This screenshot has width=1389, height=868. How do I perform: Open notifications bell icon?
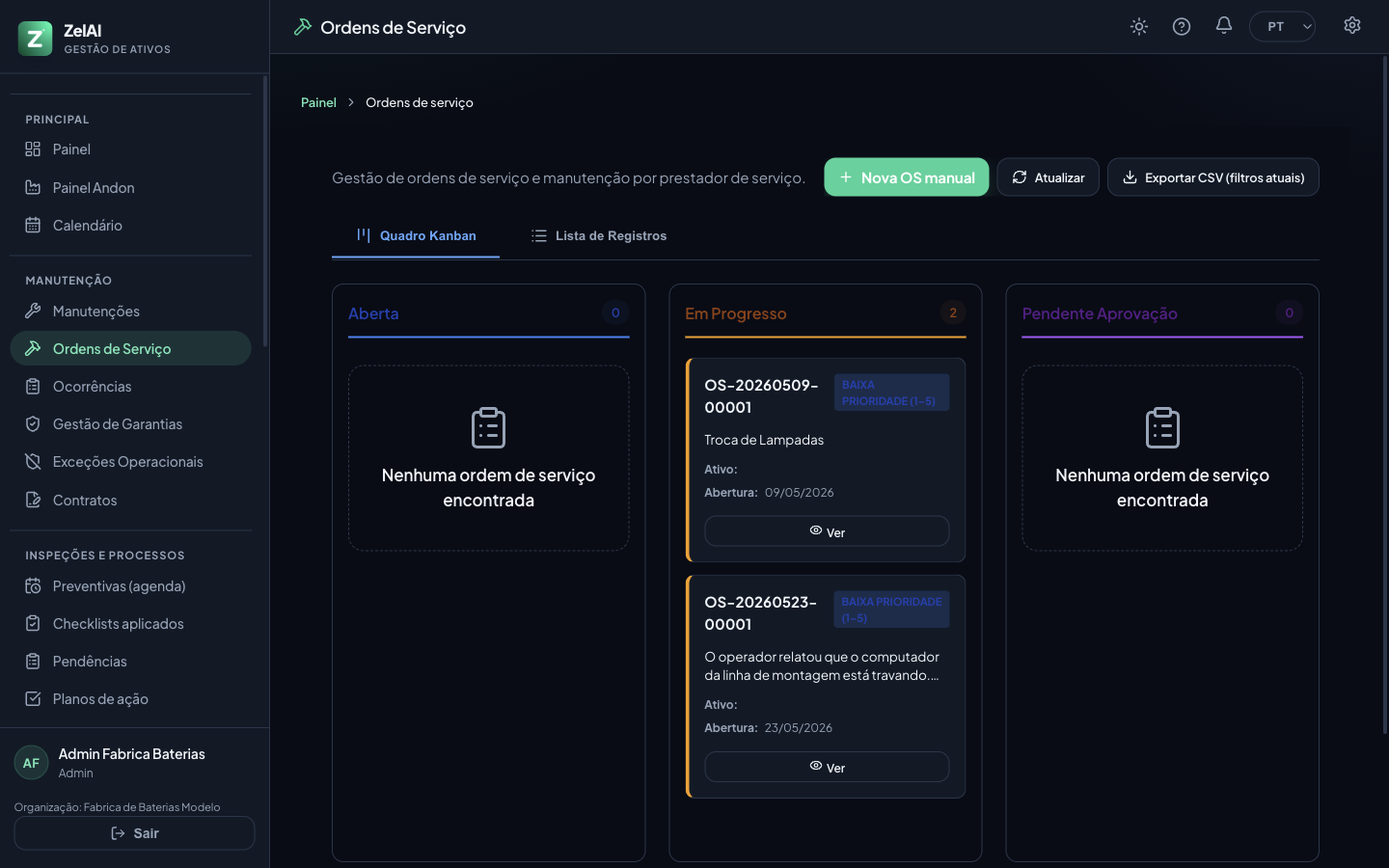(1224, 26)
